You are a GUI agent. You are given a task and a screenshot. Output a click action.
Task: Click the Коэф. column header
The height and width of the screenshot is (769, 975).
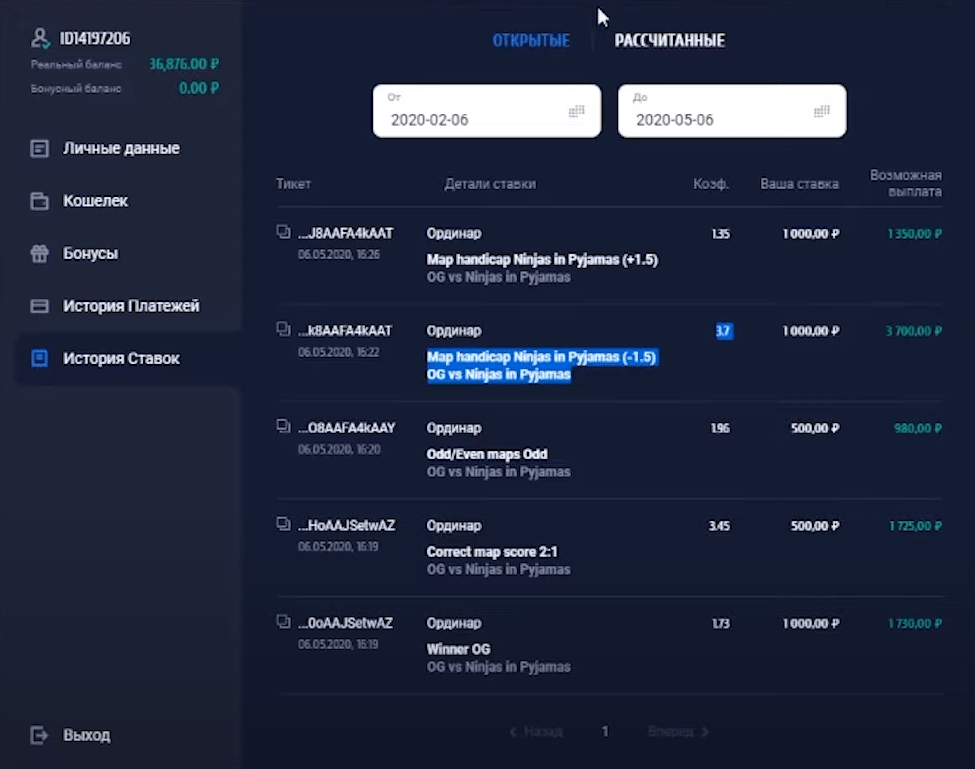click(x=711, y=184)
